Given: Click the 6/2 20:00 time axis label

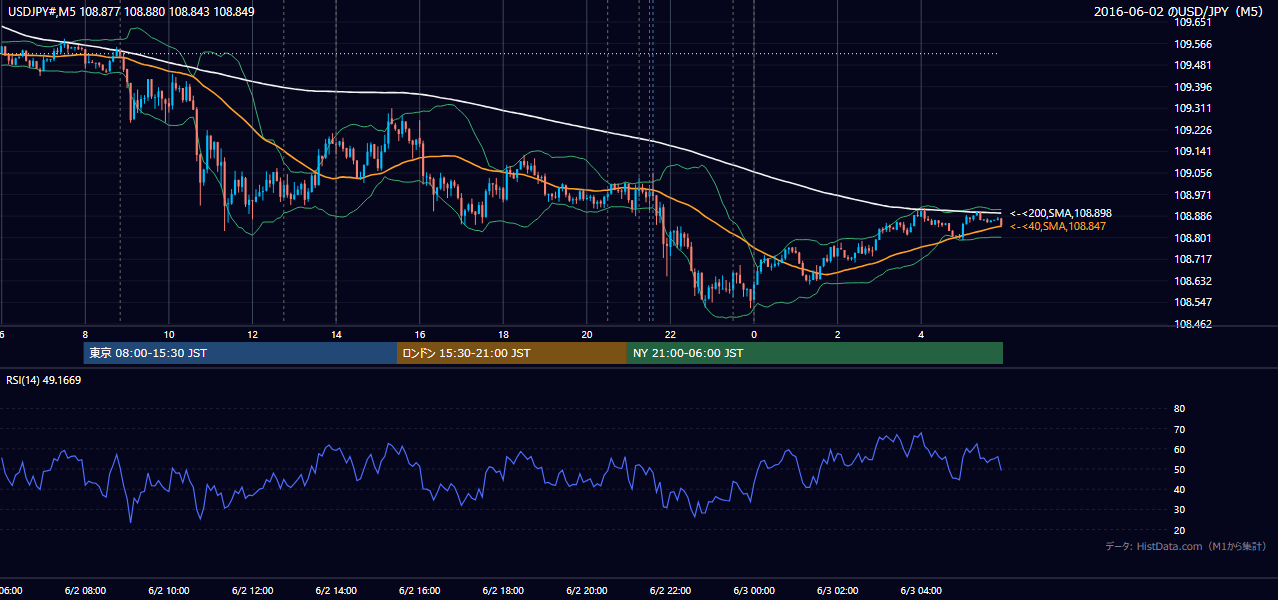Looking at the screenshot, I should 586,590.
